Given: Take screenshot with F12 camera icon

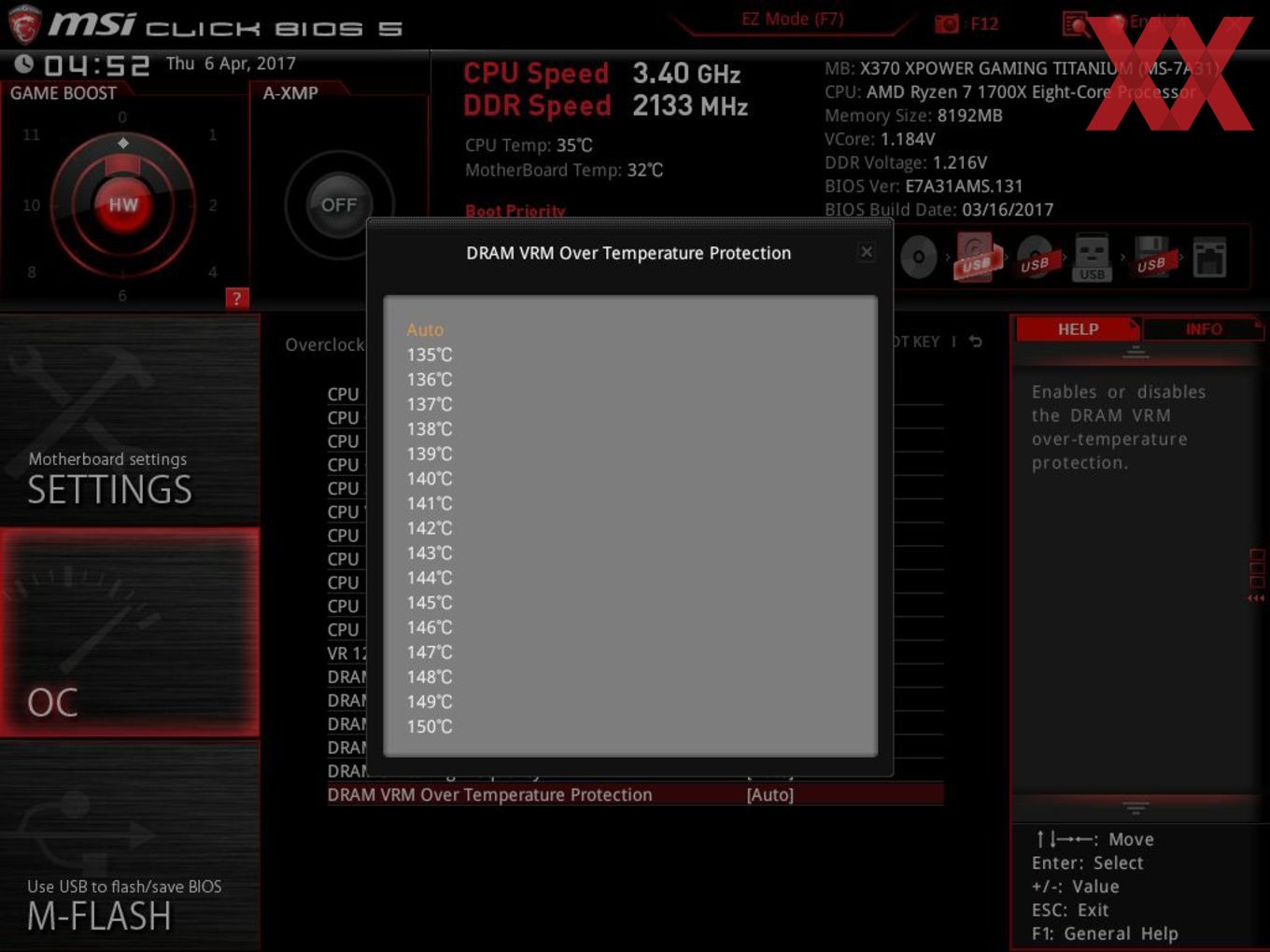Looking at the screenshot, I should pos(967,23).
